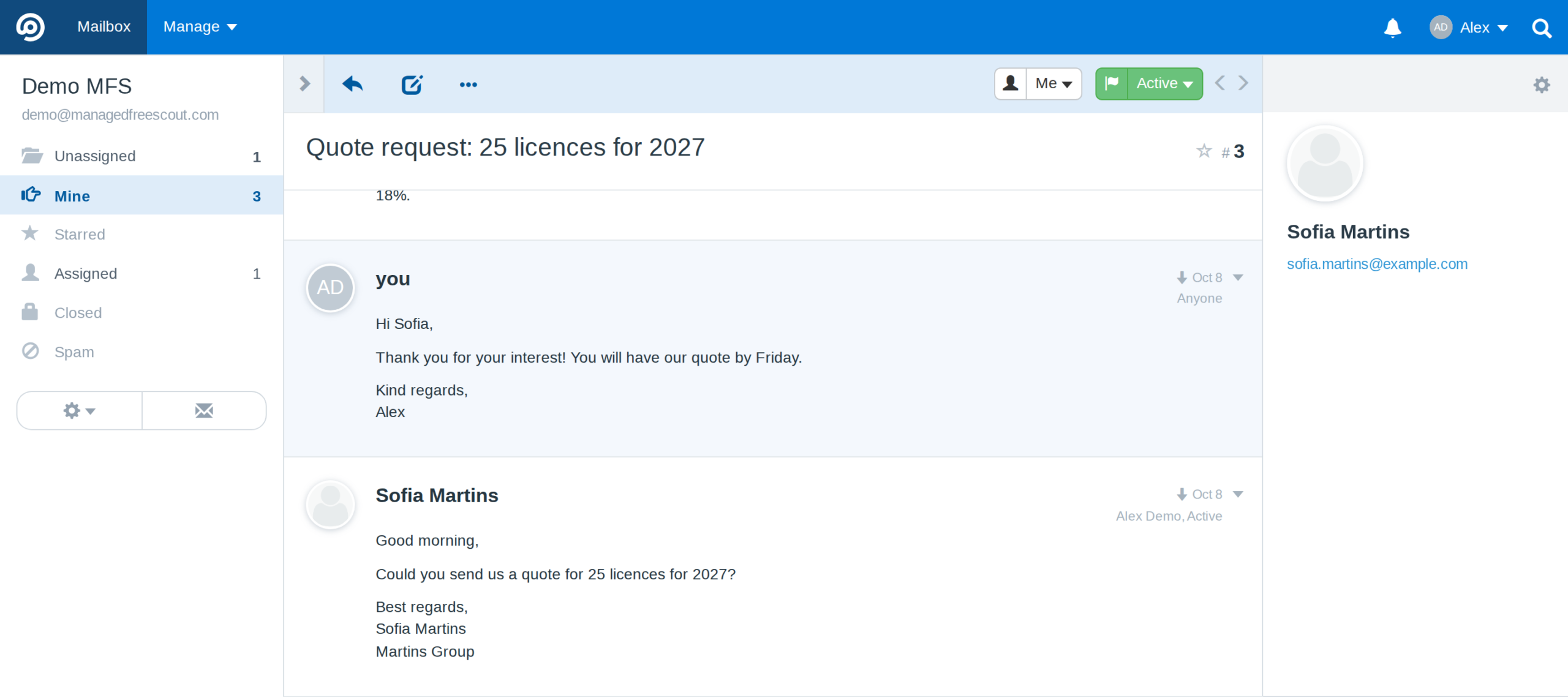This screenshot has height=697, width=1568.
Task: Click conversation number #3
Action: click(x=1233, y=151)
